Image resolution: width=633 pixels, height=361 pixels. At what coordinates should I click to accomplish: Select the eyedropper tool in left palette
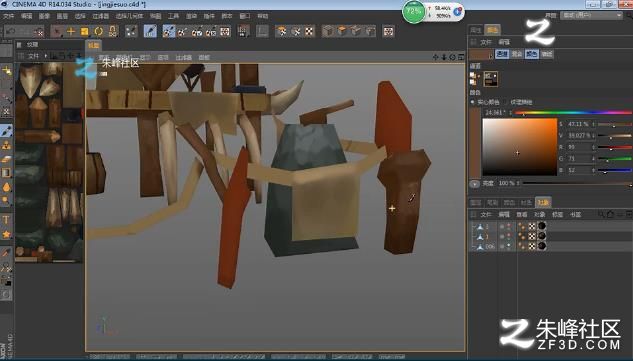click(x=6, y=253)
